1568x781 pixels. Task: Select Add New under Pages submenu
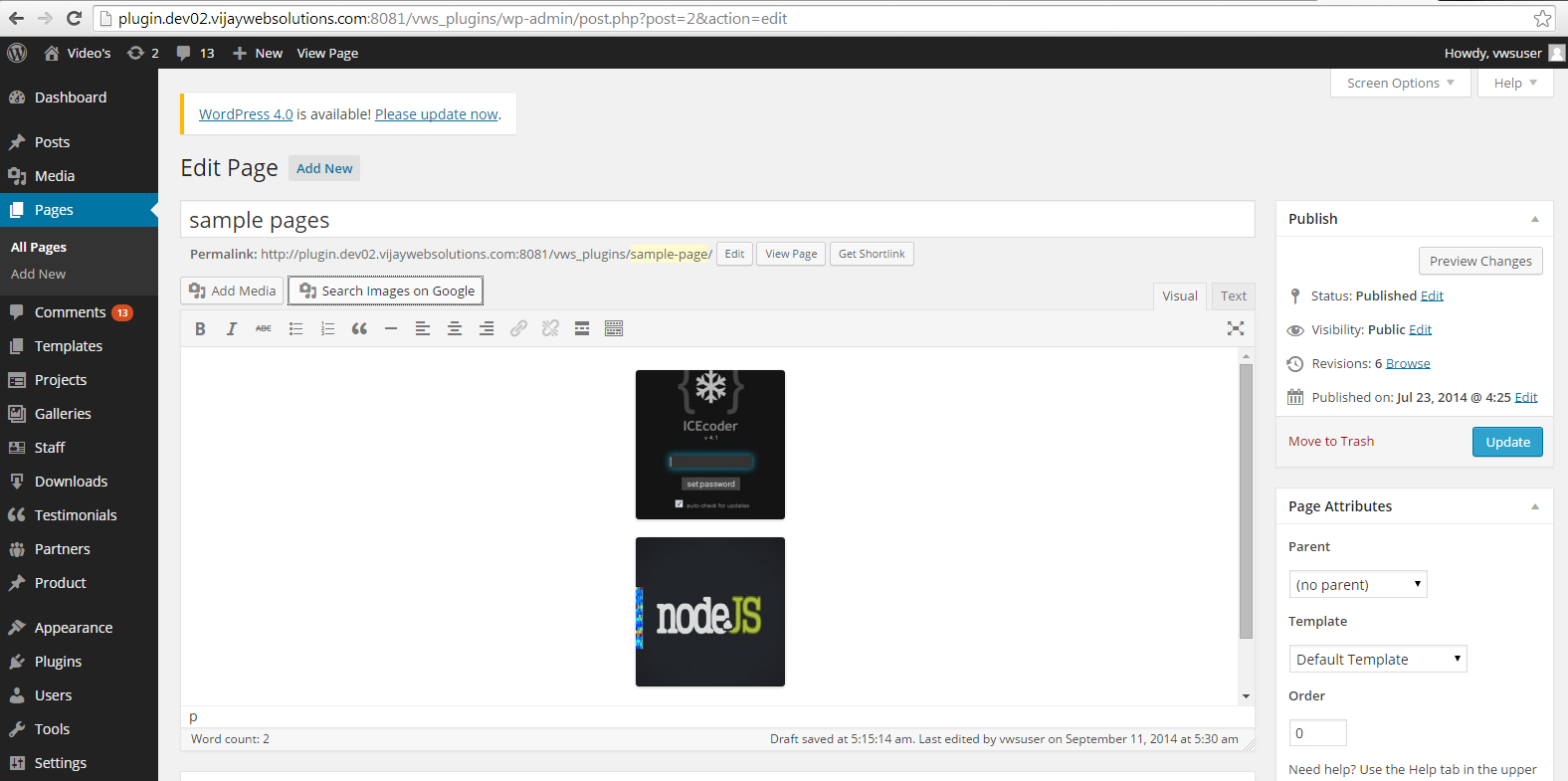(39, 274)
